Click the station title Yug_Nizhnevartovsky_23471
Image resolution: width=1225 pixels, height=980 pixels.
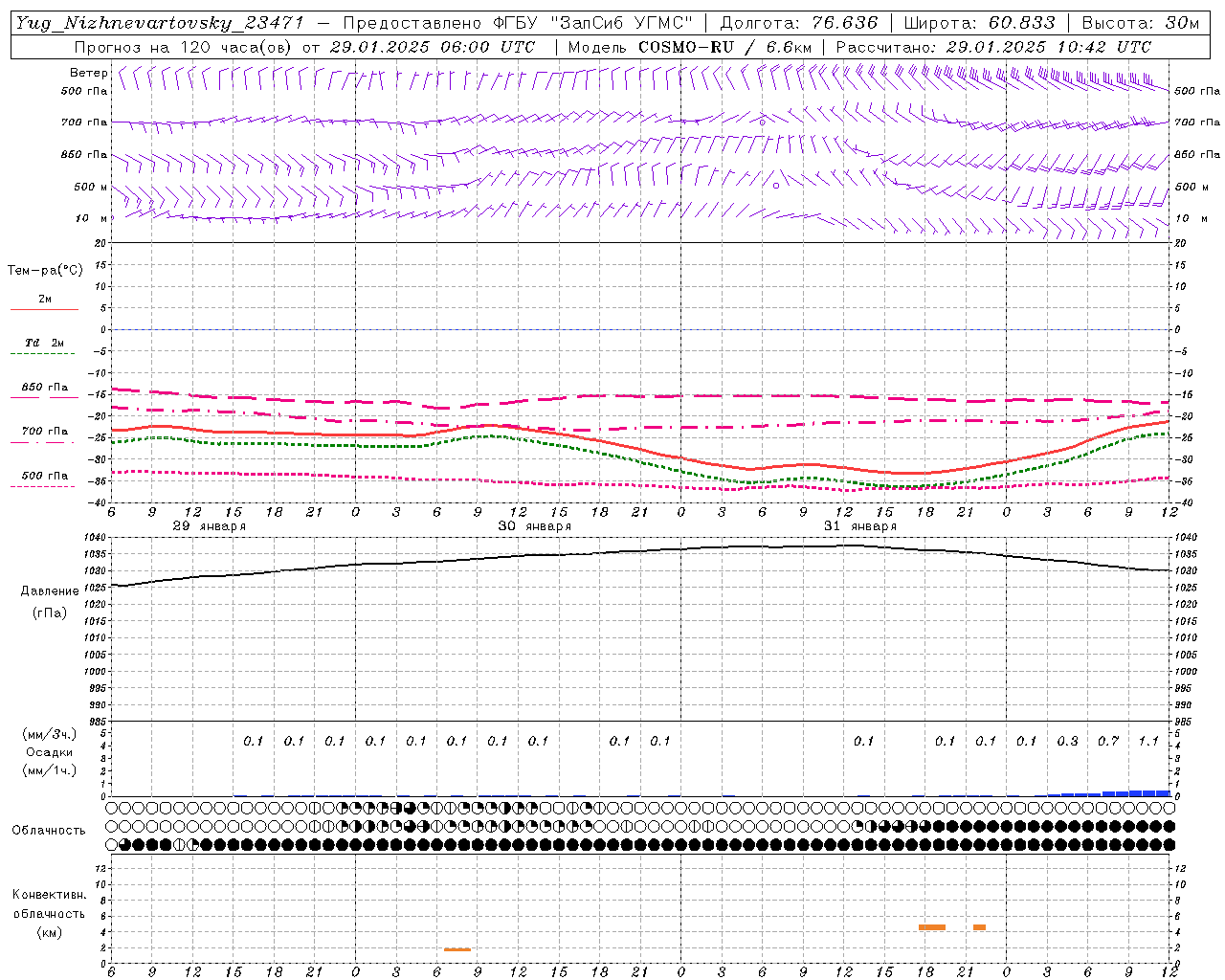click(160, 24)
